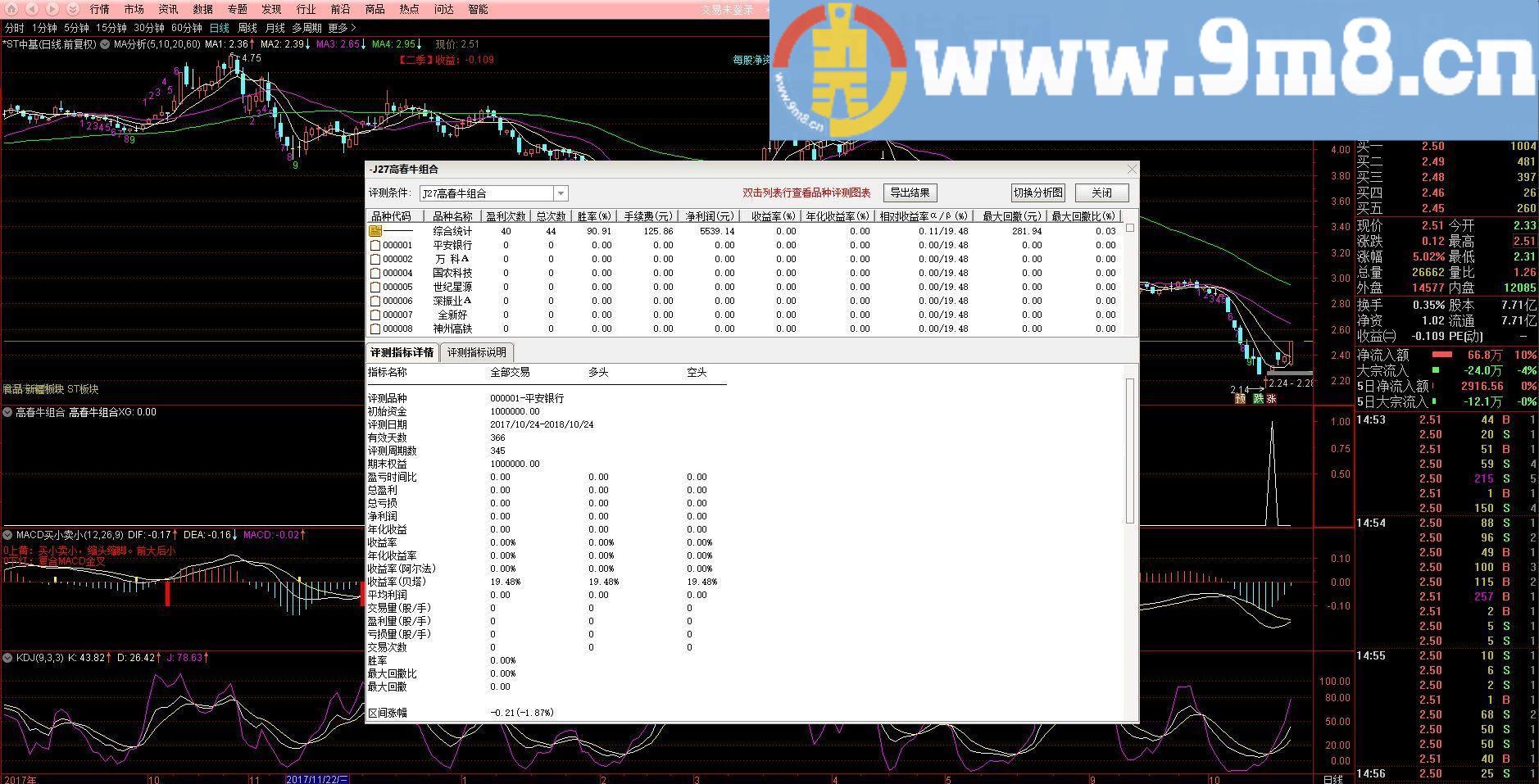Open the 更多 period options

342,28
